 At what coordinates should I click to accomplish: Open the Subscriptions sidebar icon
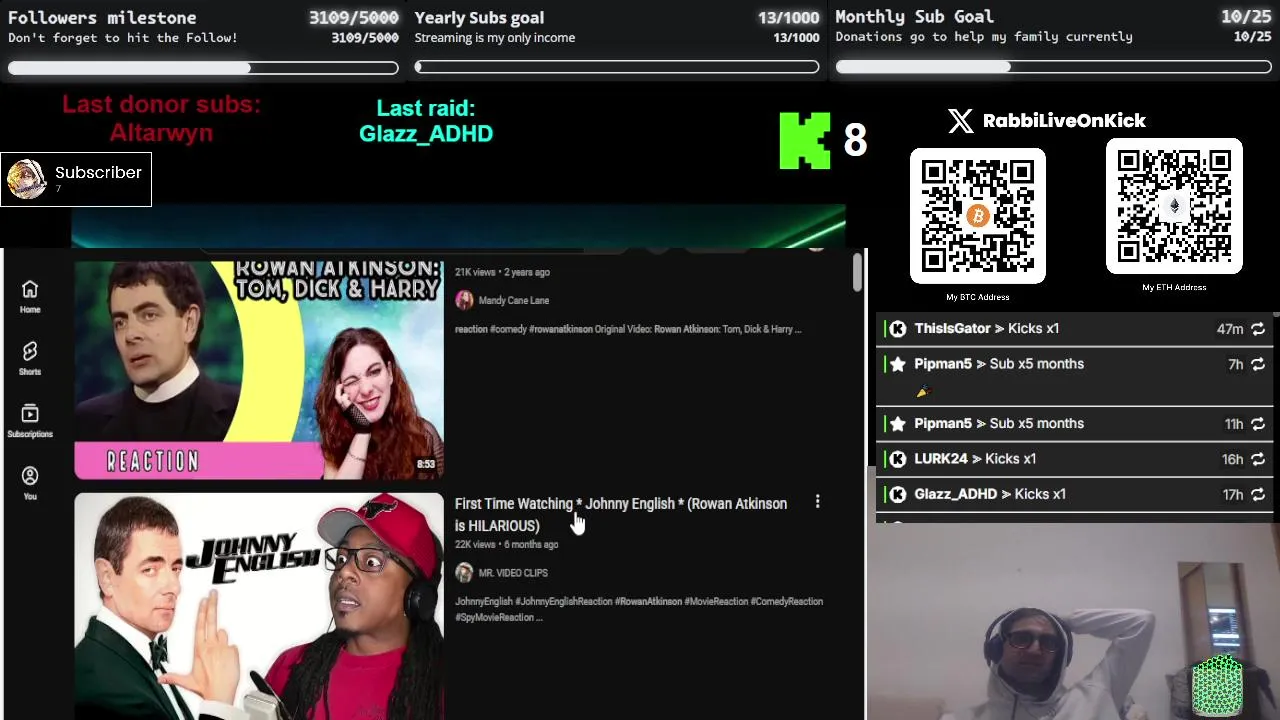(30, 420)
